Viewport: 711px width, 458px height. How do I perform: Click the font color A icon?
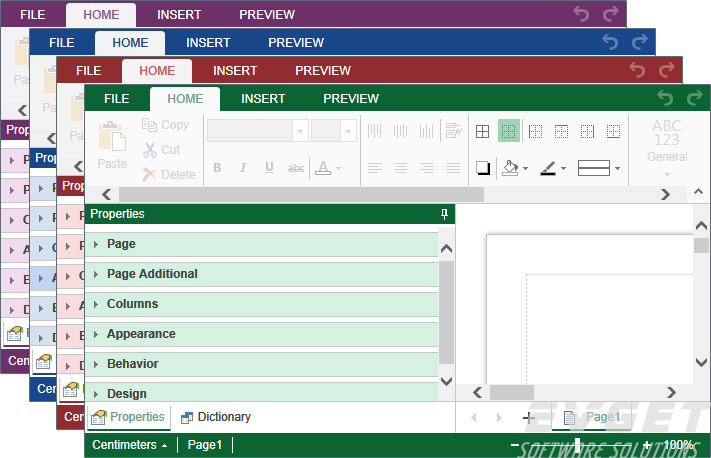[x=323, y=168]
